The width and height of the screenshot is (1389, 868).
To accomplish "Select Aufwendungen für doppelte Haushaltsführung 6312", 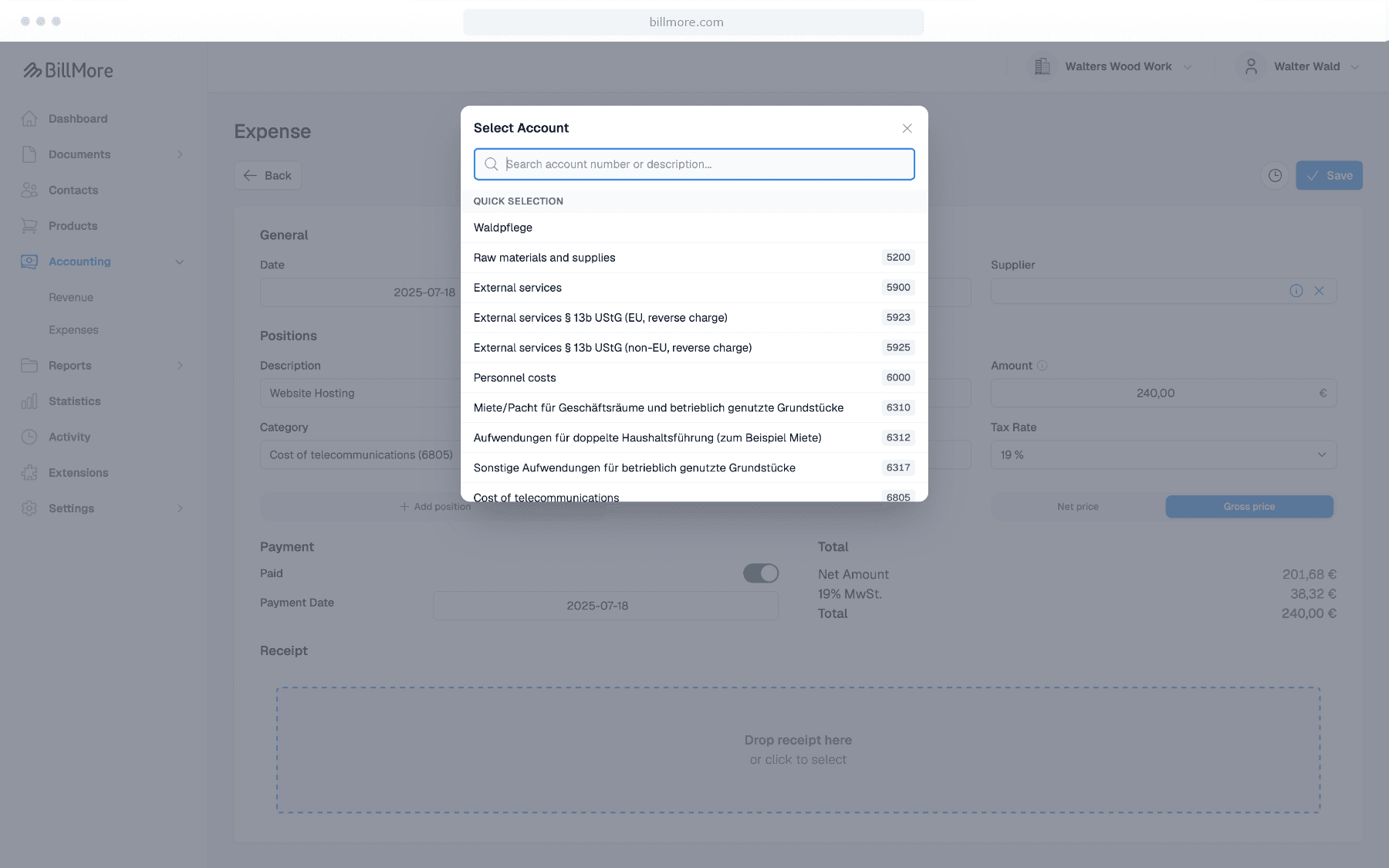I will [x=694, y=438].
